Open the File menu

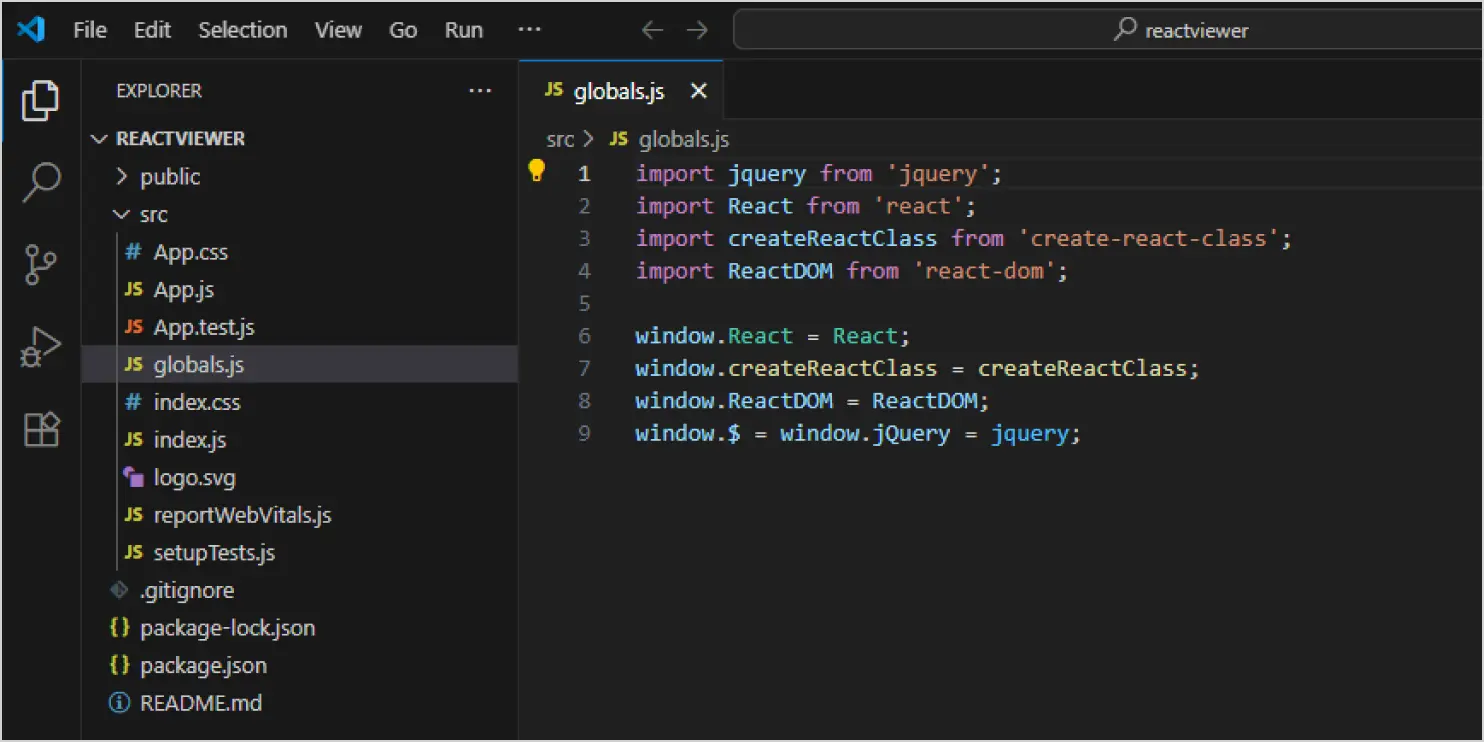[x=89, y=30]
